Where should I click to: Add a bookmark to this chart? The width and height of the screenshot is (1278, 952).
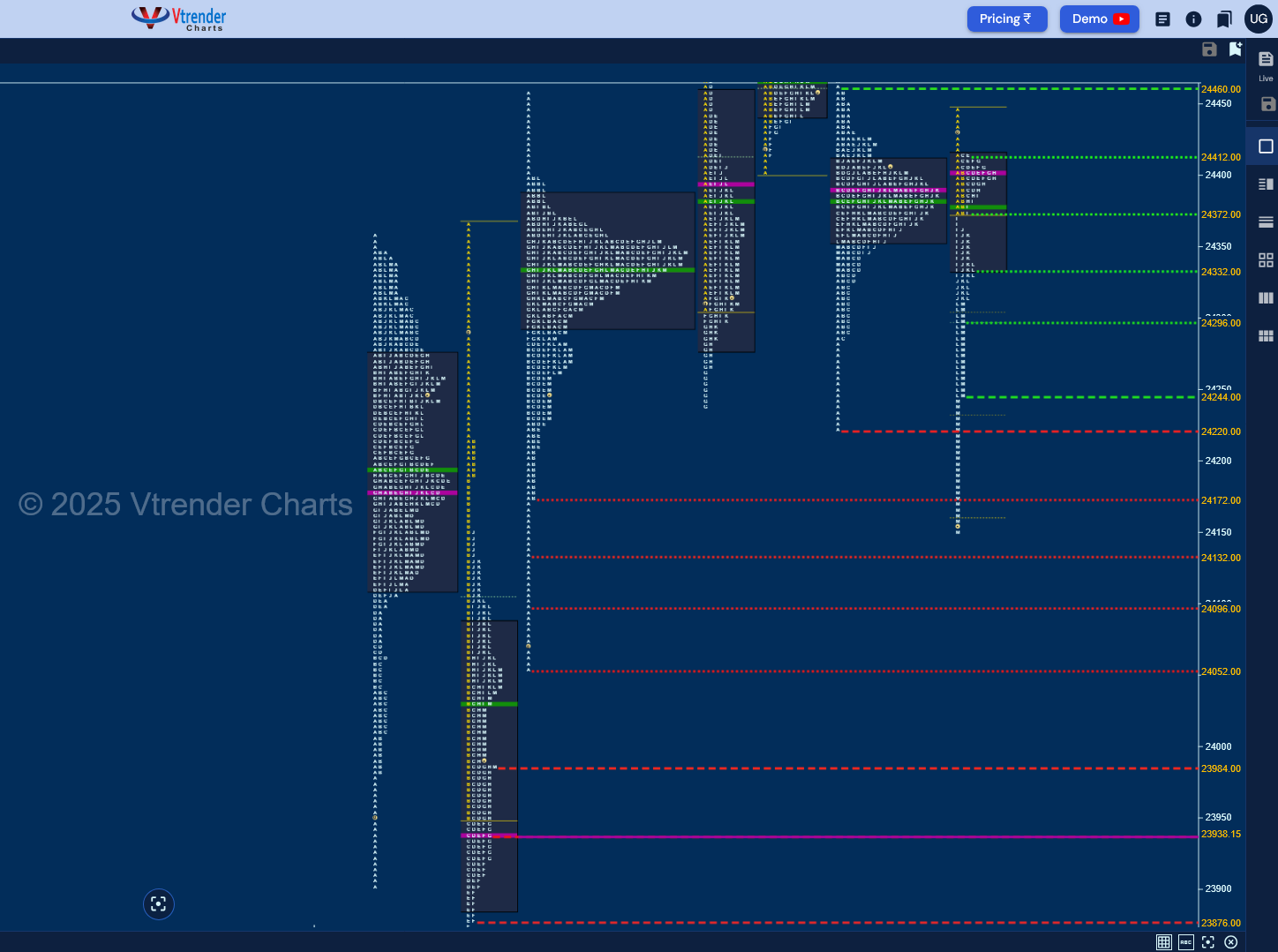(1236, 49)
